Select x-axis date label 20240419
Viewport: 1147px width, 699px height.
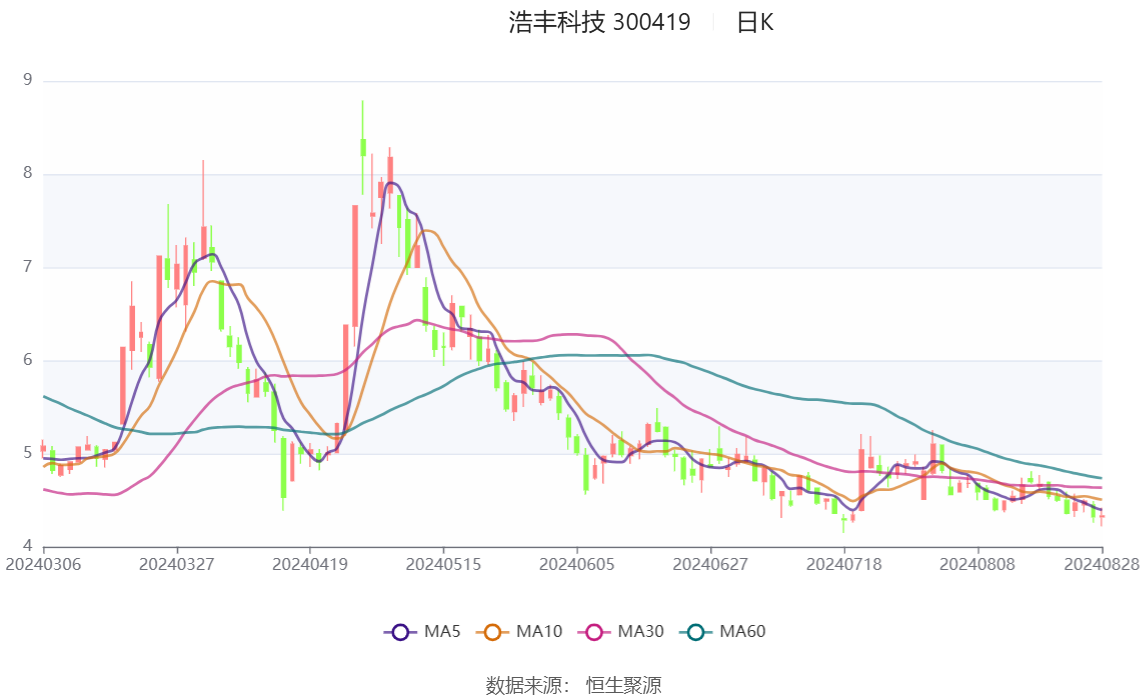310,564
